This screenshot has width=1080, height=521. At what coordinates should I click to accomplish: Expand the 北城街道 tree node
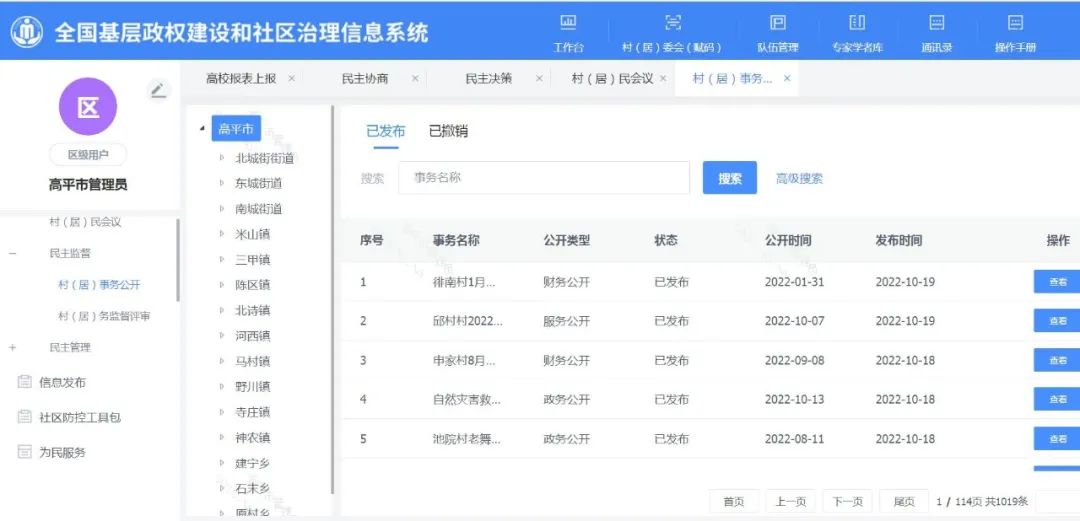point(222,158)
